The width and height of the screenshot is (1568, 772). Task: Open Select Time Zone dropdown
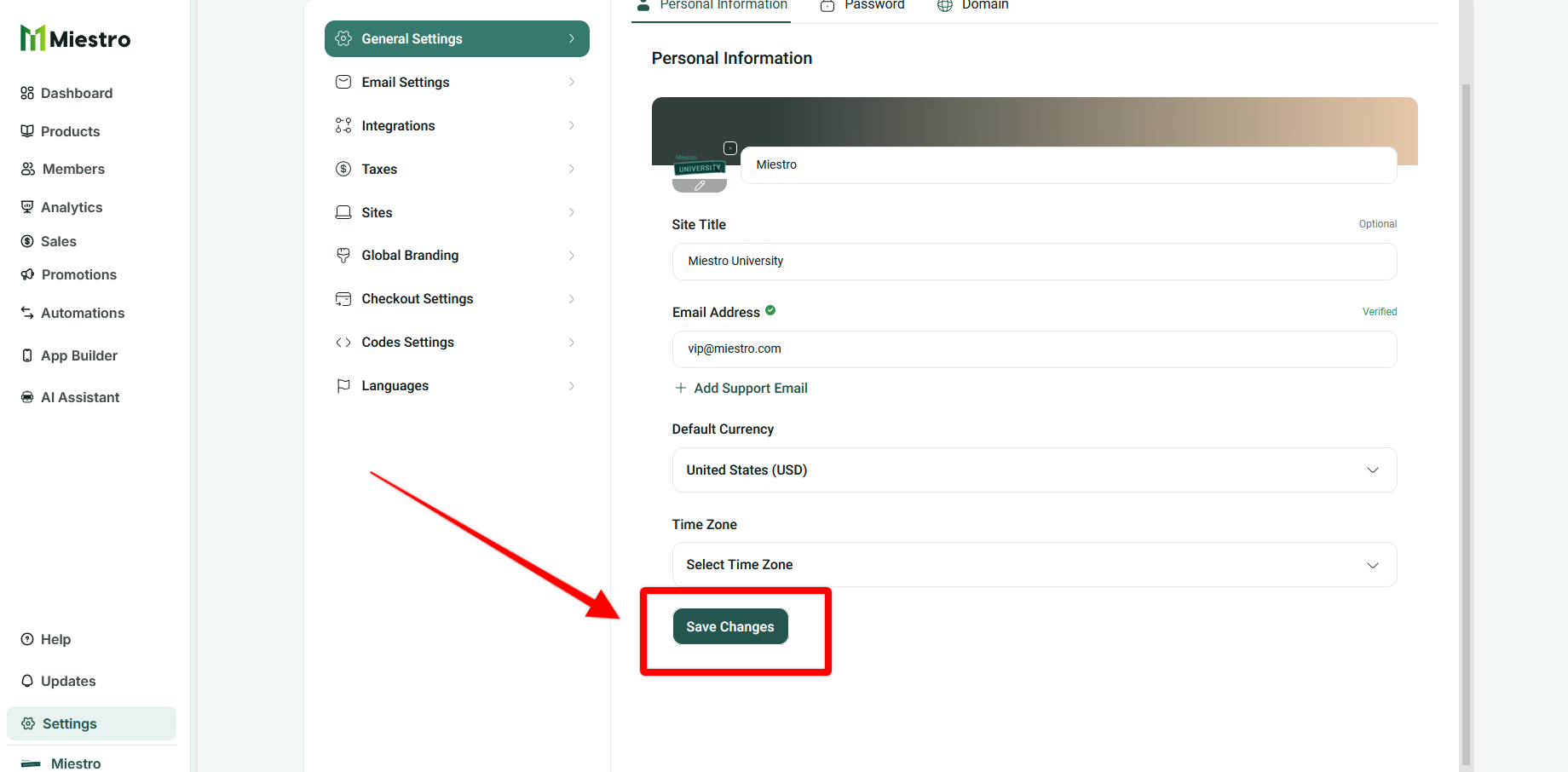1035,565
